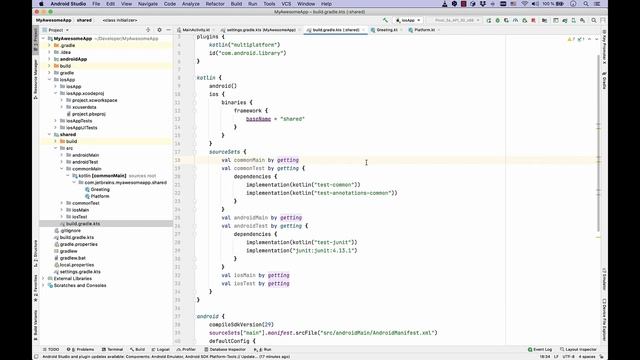The width and height of the screenshot is (640, 360).
Task: Click the Make Project hammer icon
Action: [385, 20]
